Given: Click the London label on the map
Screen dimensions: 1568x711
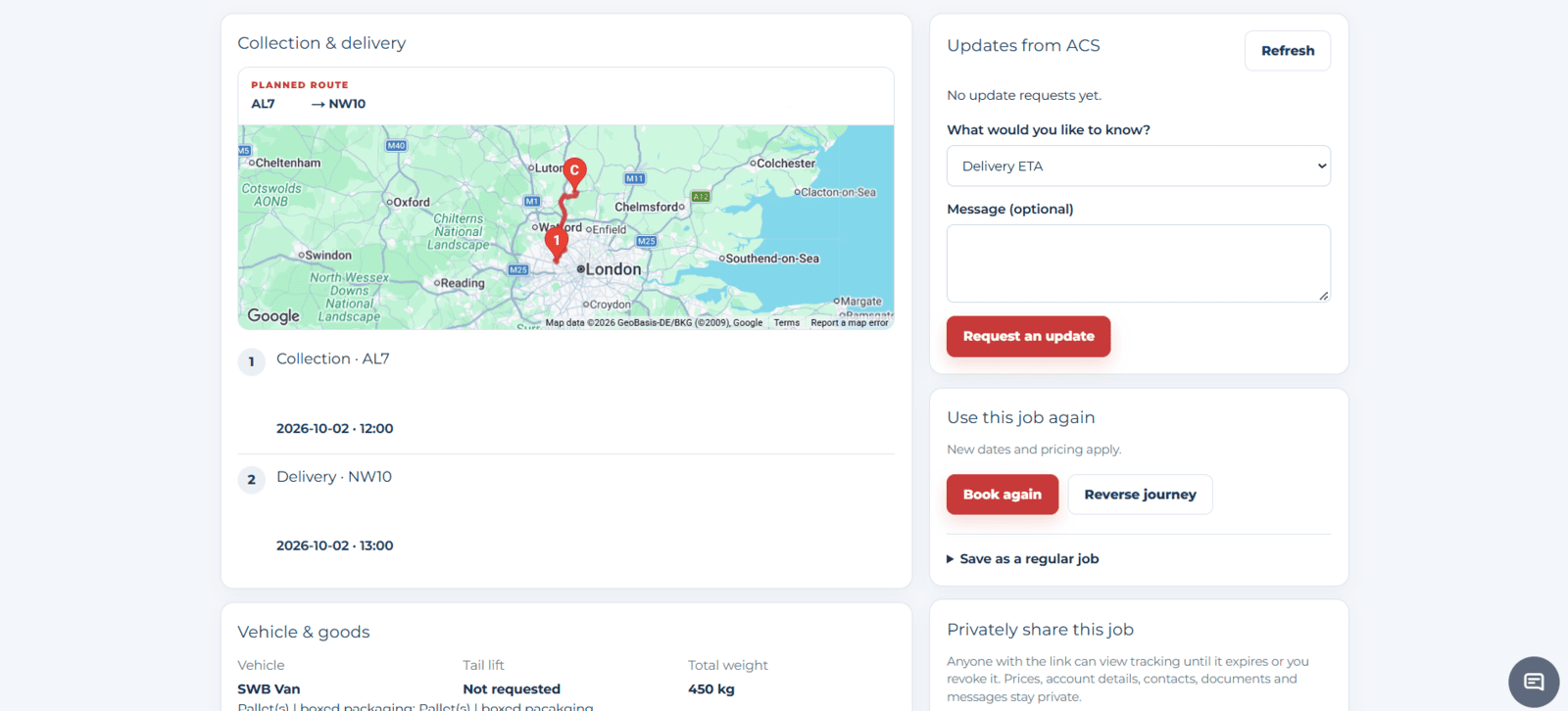Looking at the screenshot, I should [x=613, y=269].
